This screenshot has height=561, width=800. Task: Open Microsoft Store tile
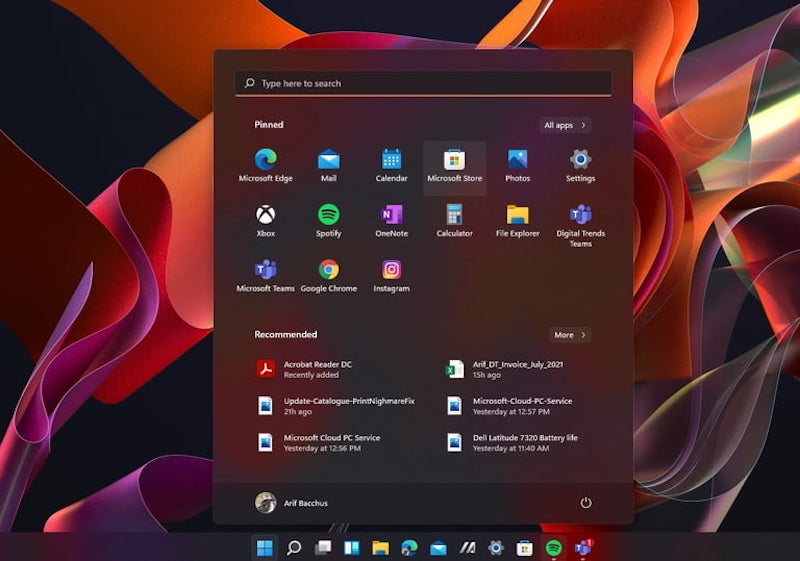tap(454, 165)
